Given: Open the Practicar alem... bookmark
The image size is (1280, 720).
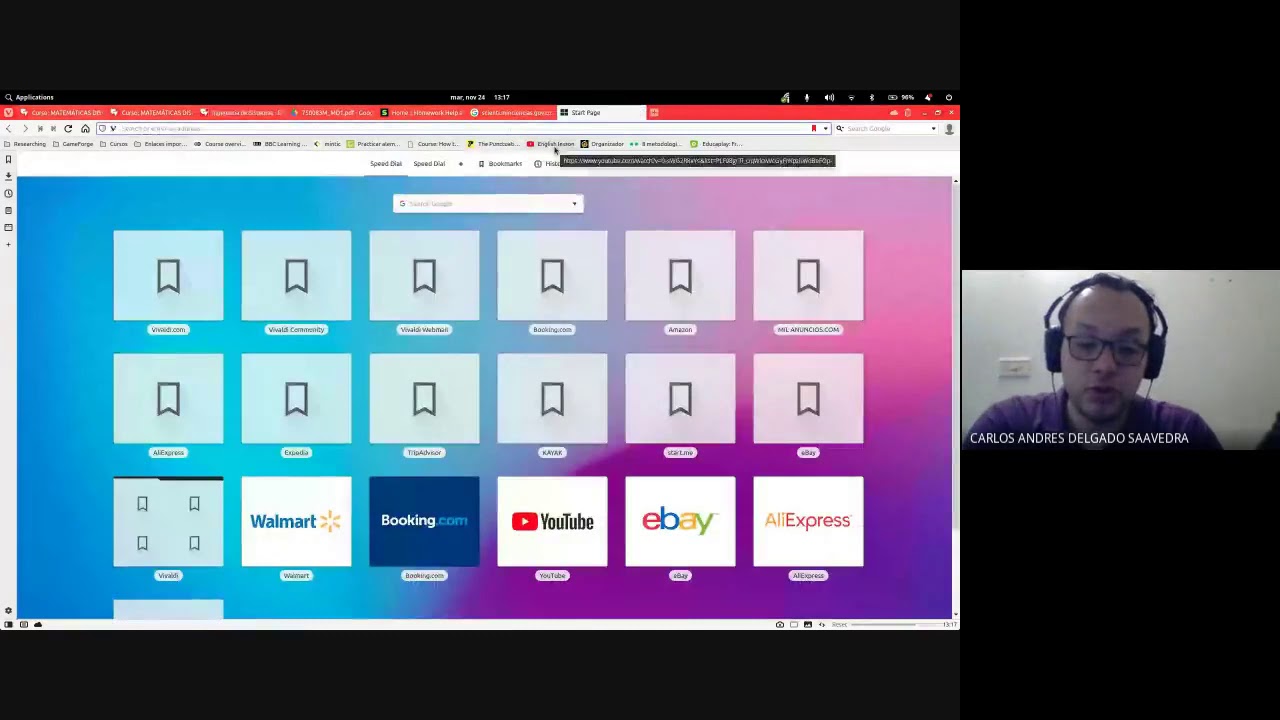Looking at the screenshot, I should 374,144.
